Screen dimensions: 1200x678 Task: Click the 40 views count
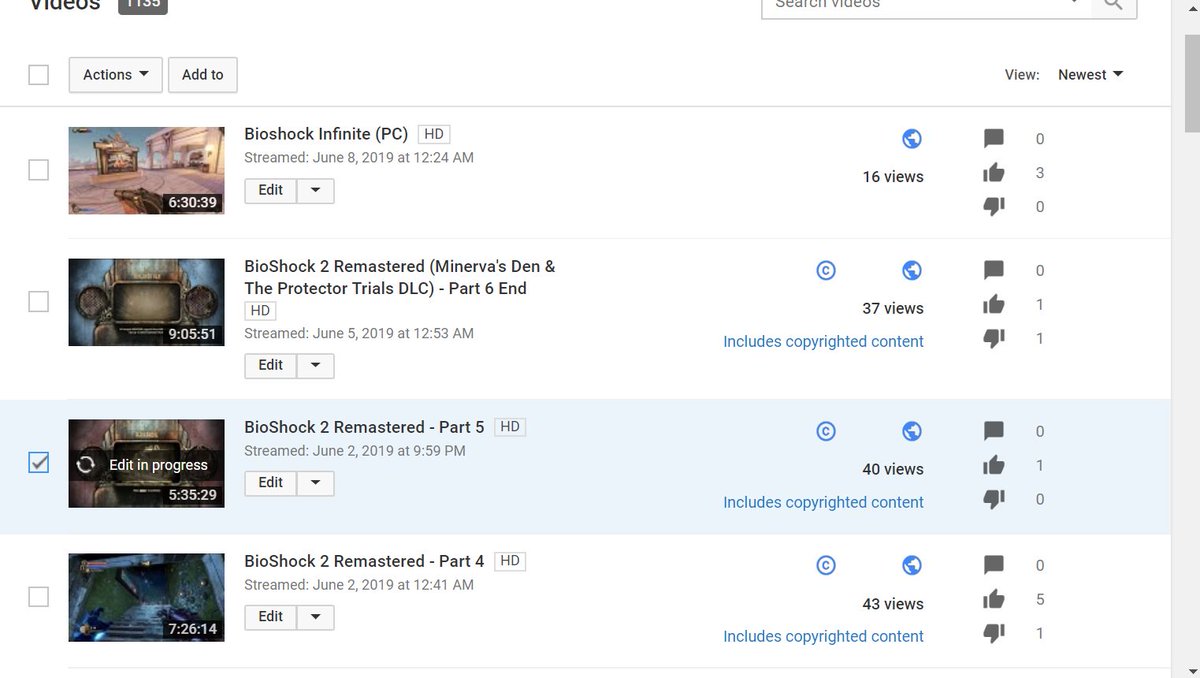tap(893, 469)
